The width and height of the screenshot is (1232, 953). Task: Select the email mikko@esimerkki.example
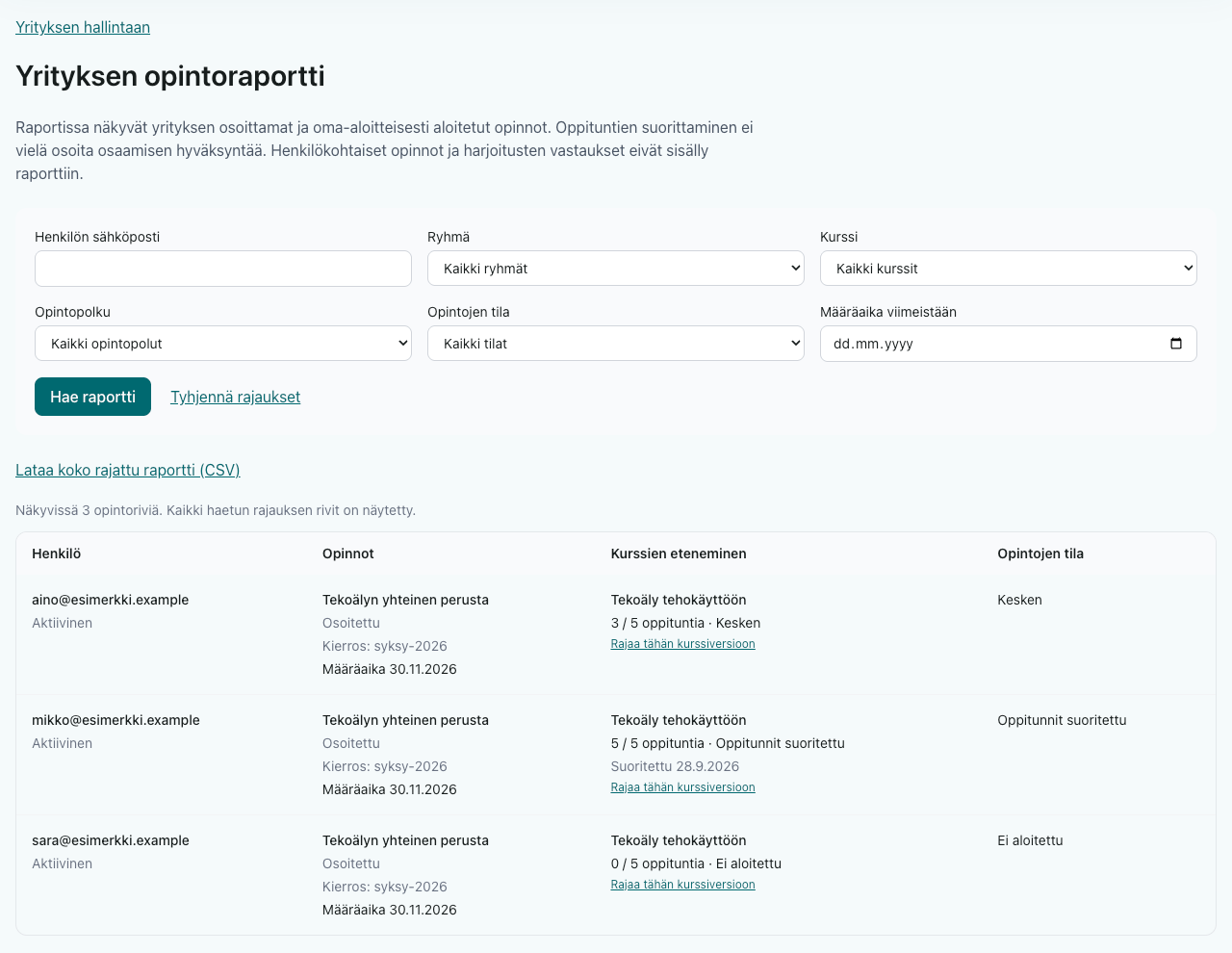click(x=115, y=720)
